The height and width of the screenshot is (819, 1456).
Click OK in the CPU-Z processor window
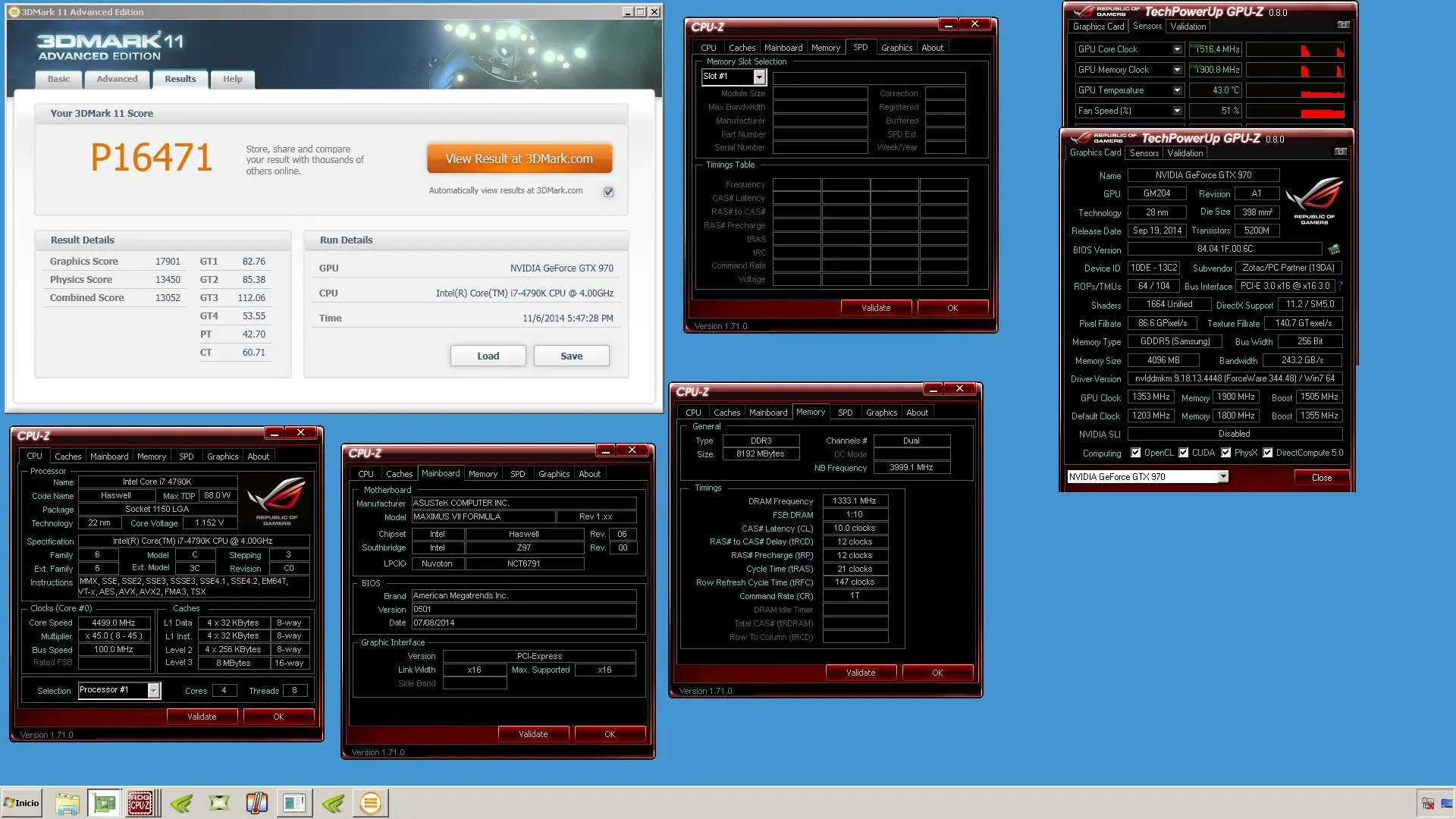point(278,717)
